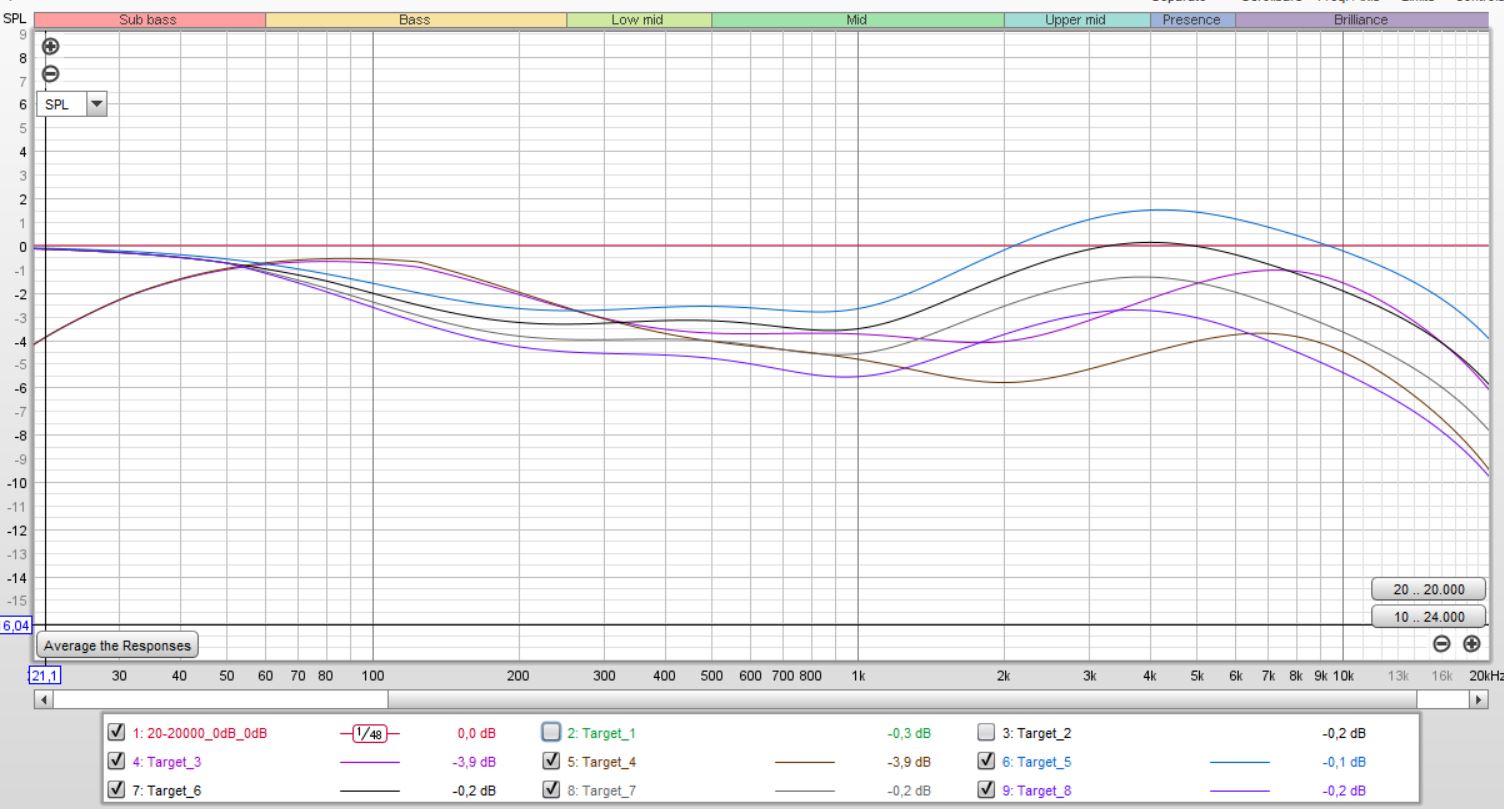Click the Target_8 violet line sample

click(1239, 791)
